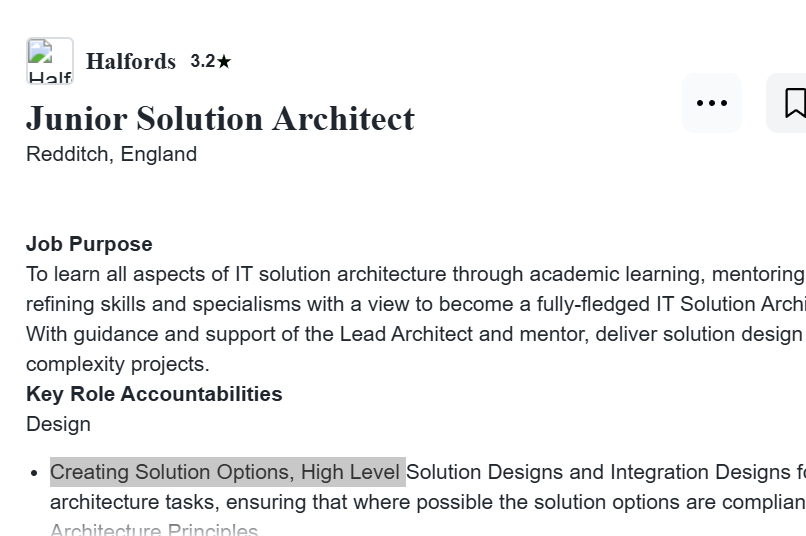806x536 pixels.
Task: Click the Key Role Accountabilities heading
Action: [154, 394]
